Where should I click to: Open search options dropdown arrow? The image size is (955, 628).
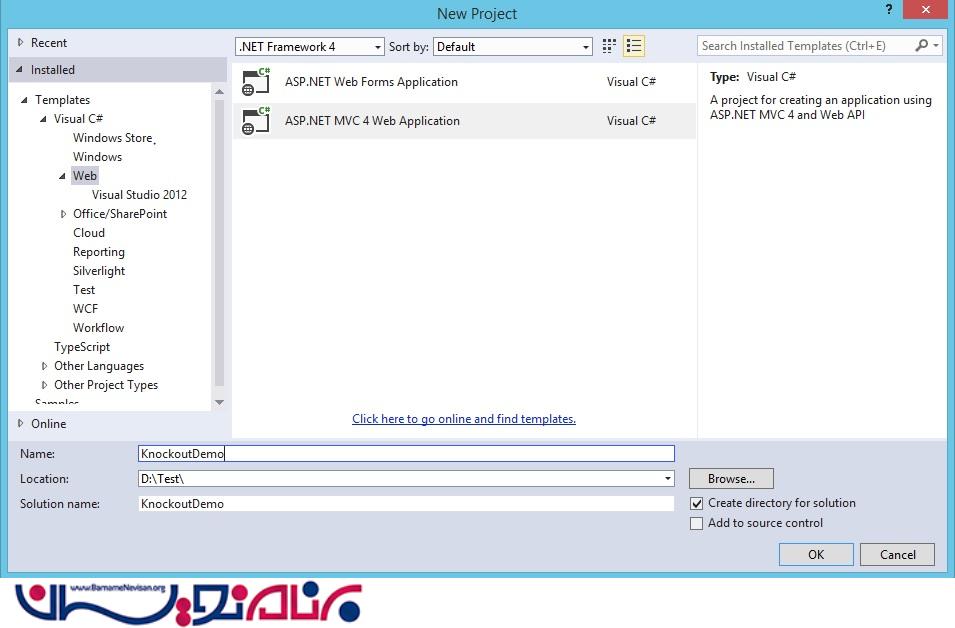(936, 46)
